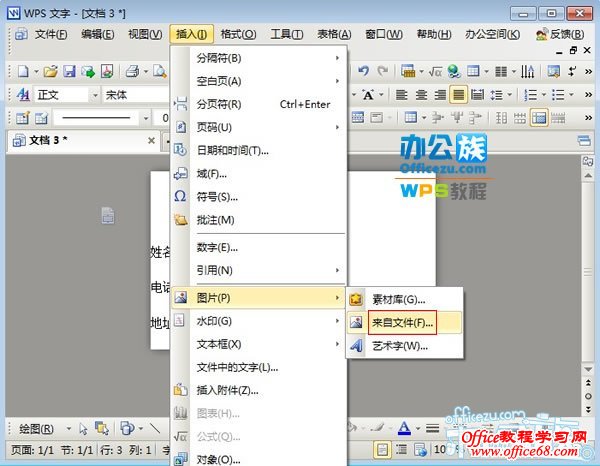The height and width of the screenshot is (466, 600).
Task: Toggle the page layout view button in the status bar
Action: point(382,450)
